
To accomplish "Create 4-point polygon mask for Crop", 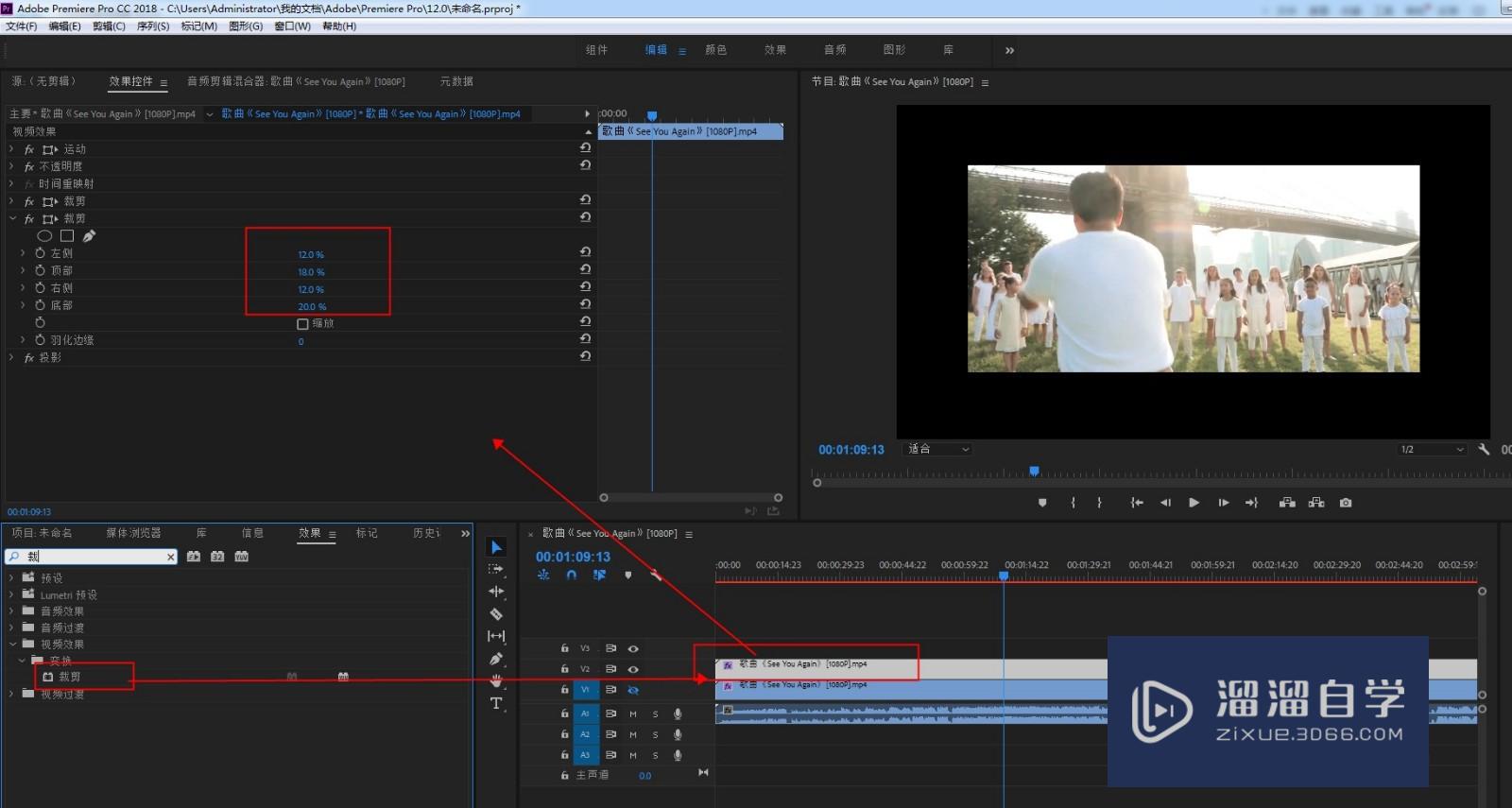I will pos(67,236).
